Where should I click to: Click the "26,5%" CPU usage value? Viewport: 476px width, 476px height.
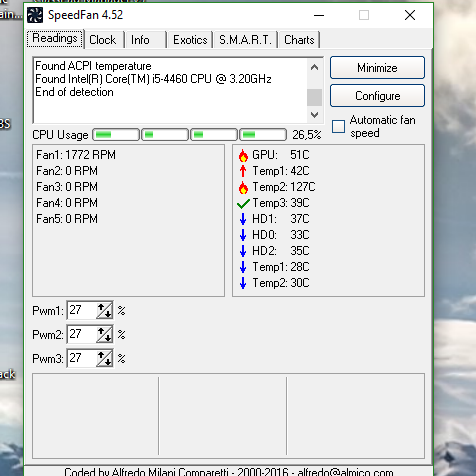coord(307,135)
